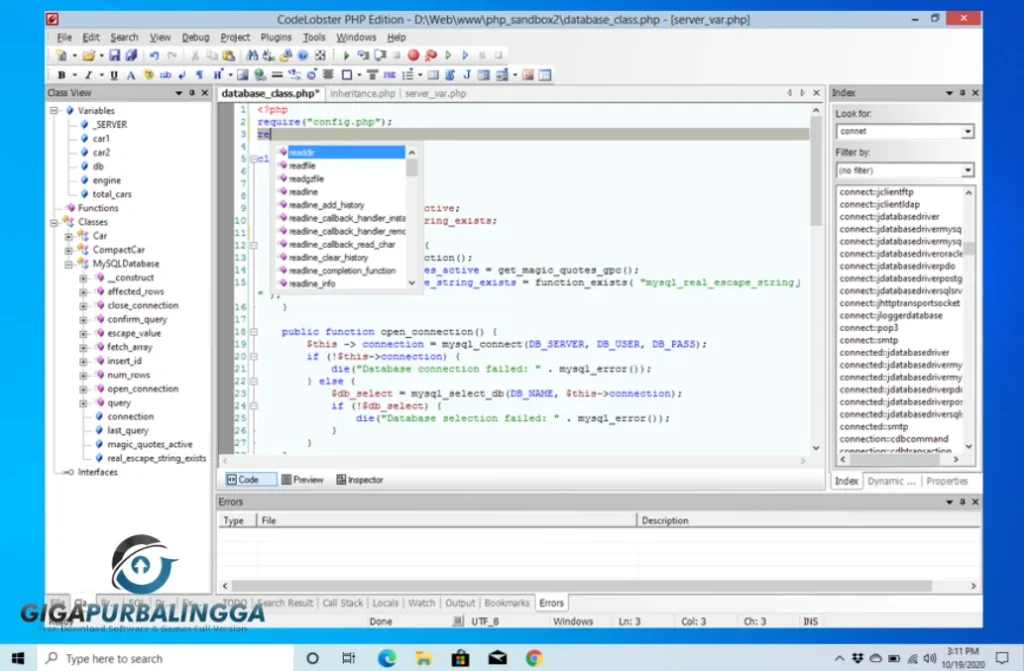Switch to Preview mode below the editor

[x=303, y=479]
